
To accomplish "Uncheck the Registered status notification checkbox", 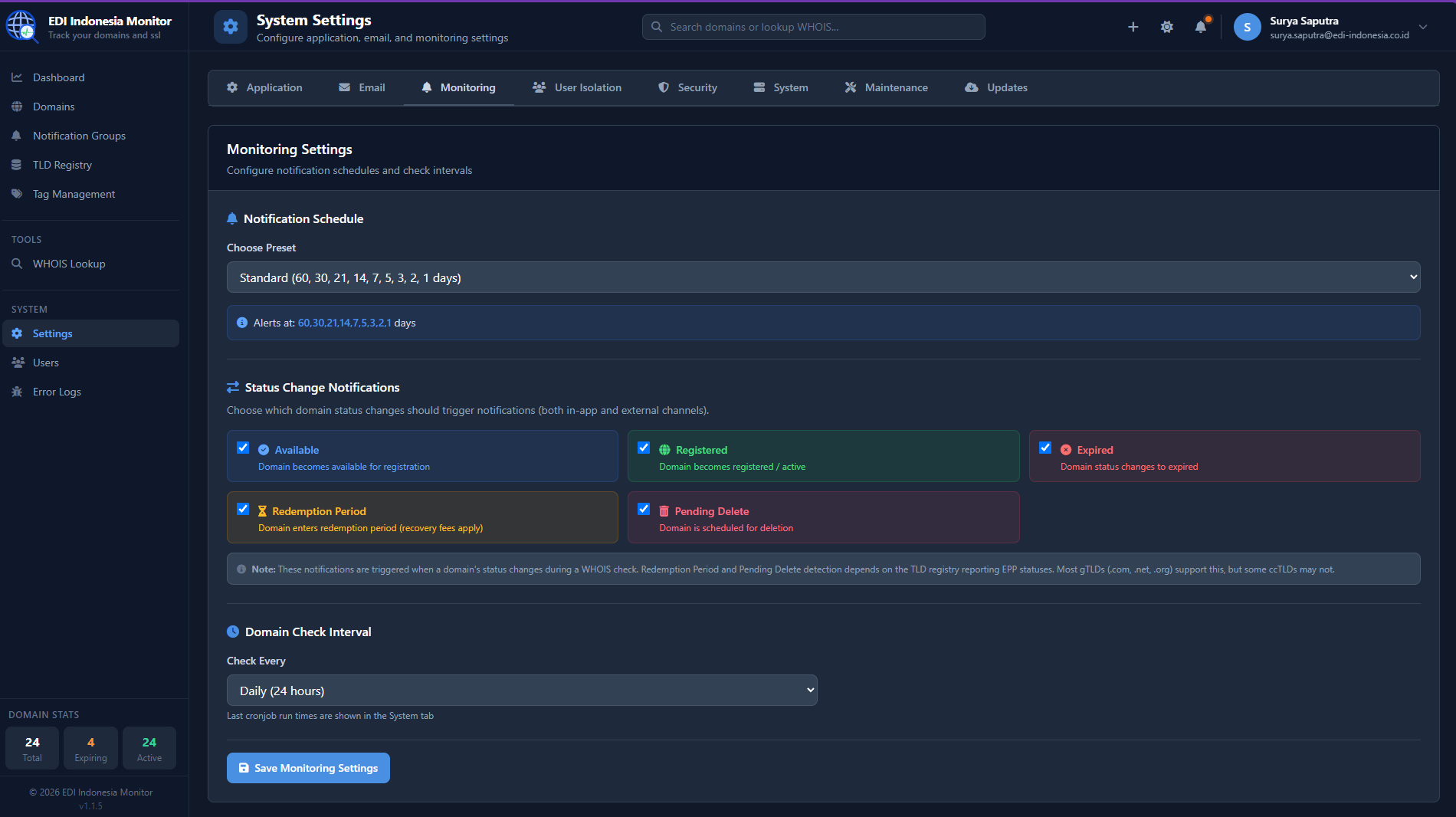I will point(644,448).
